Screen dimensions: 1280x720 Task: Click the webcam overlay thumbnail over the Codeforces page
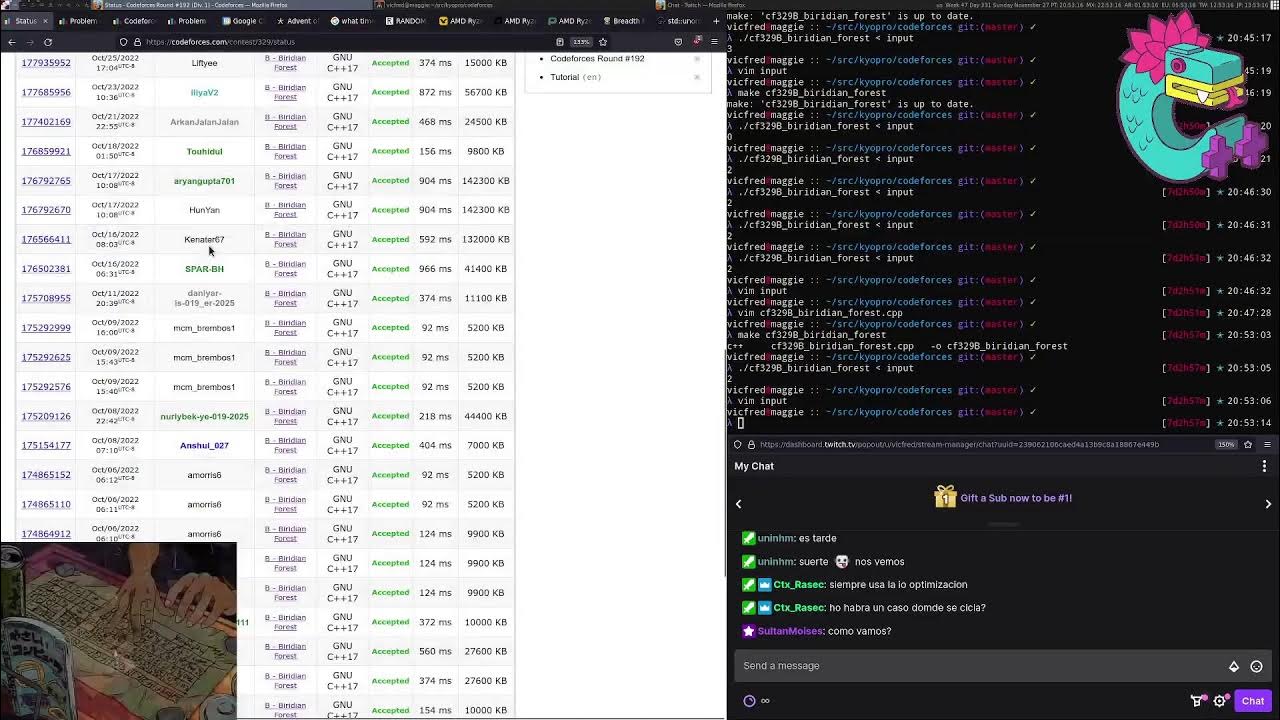pos(118,631)
